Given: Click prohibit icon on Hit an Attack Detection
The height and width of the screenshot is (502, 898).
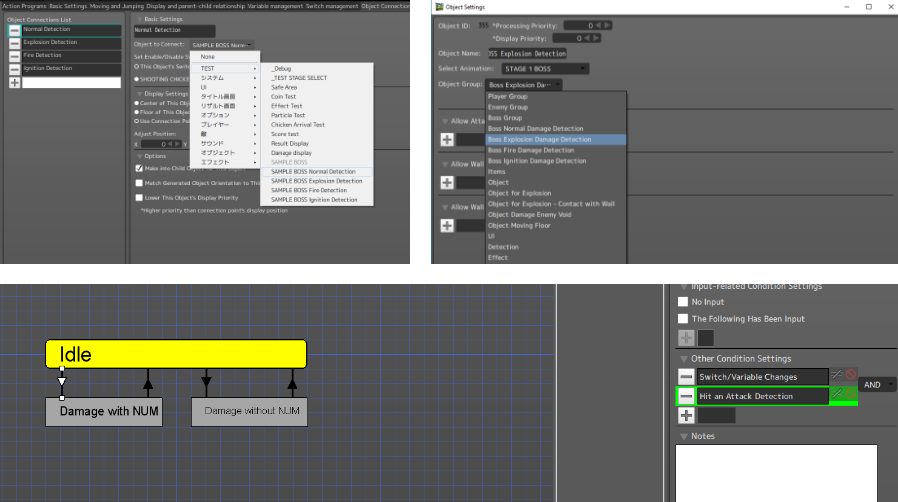Looking at the screenshot, I should (851, 394).
